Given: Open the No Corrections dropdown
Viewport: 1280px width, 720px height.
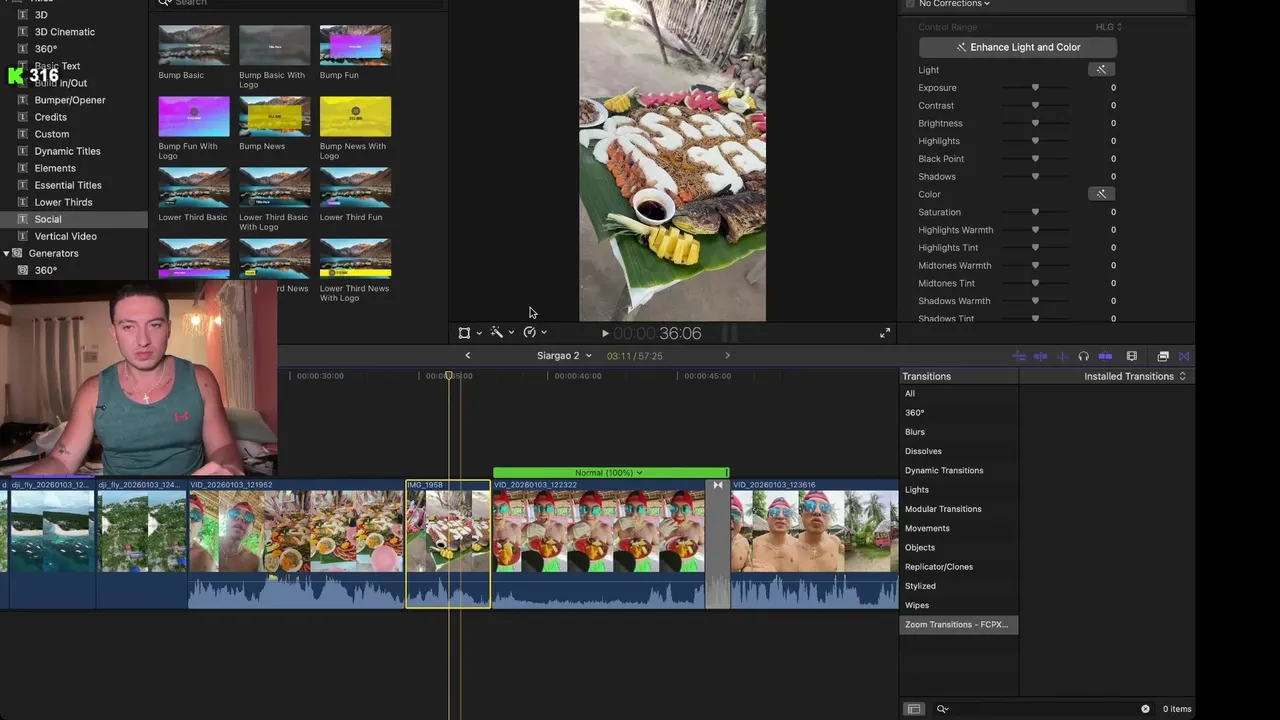Looking at the screenshot, I should pyautogui.click(x=954, y=4).
